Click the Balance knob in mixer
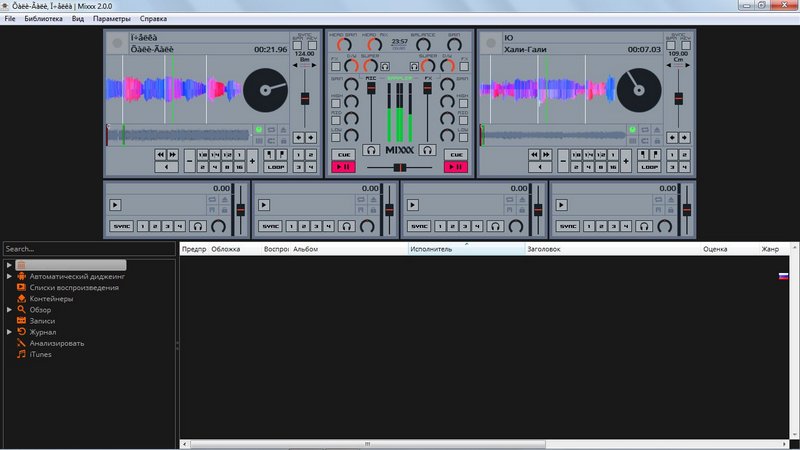 pos(423,45)
